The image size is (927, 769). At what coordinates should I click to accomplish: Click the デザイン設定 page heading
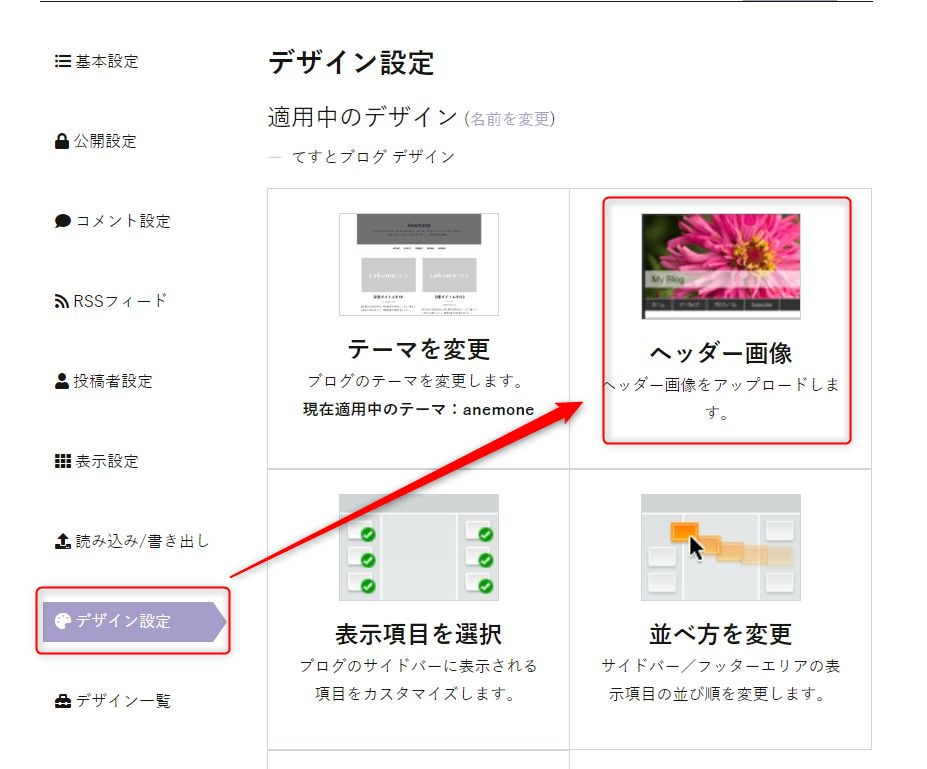352,63
